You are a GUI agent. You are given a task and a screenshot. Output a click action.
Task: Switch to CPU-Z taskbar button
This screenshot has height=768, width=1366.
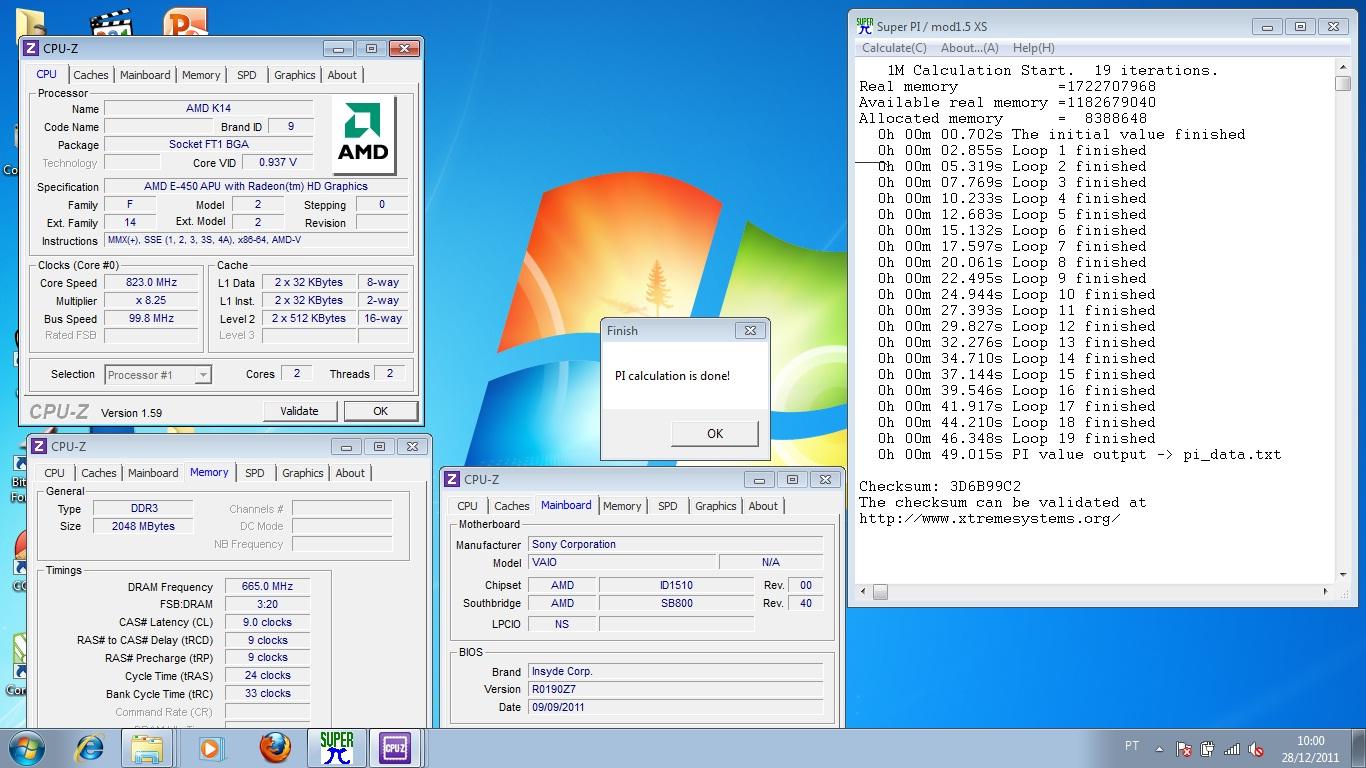395,748
